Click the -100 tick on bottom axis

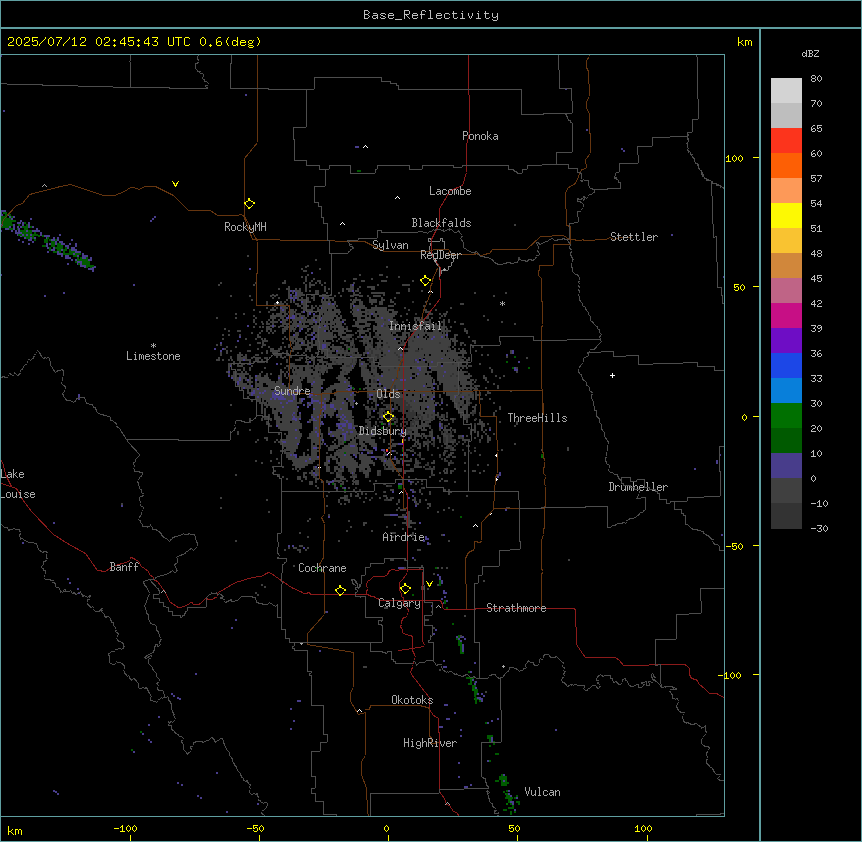pos(125,828)
